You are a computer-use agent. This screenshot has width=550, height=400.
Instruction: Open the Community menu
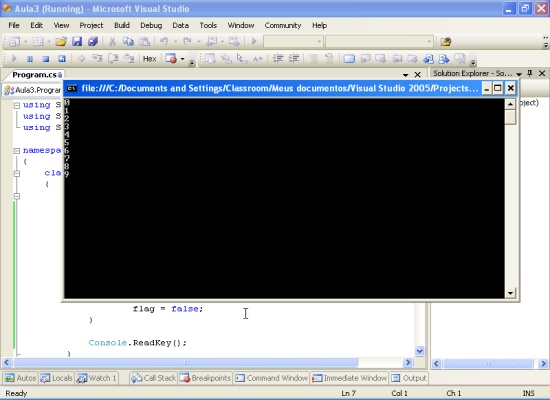(x=283, y=25)
